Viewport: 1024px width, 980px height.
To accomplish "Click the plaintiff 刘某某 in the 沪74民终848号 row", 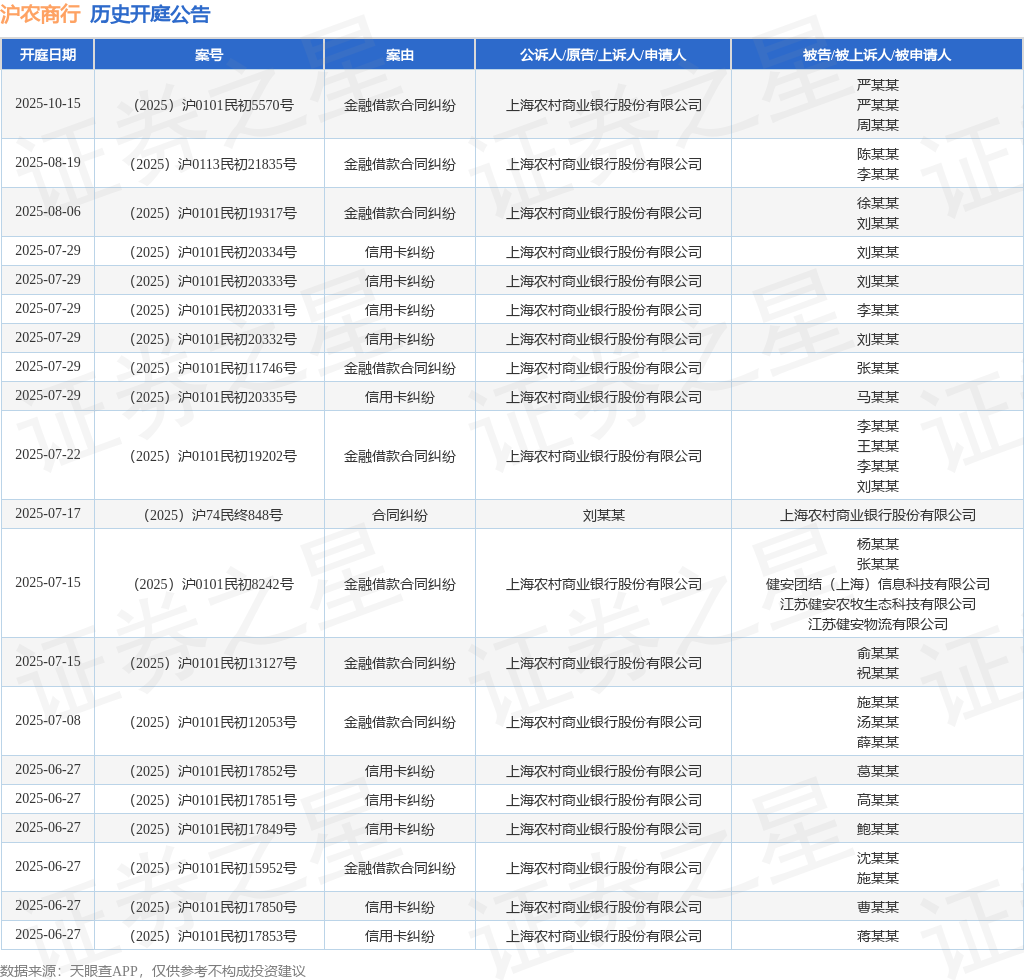I will [x=603, y=515].
